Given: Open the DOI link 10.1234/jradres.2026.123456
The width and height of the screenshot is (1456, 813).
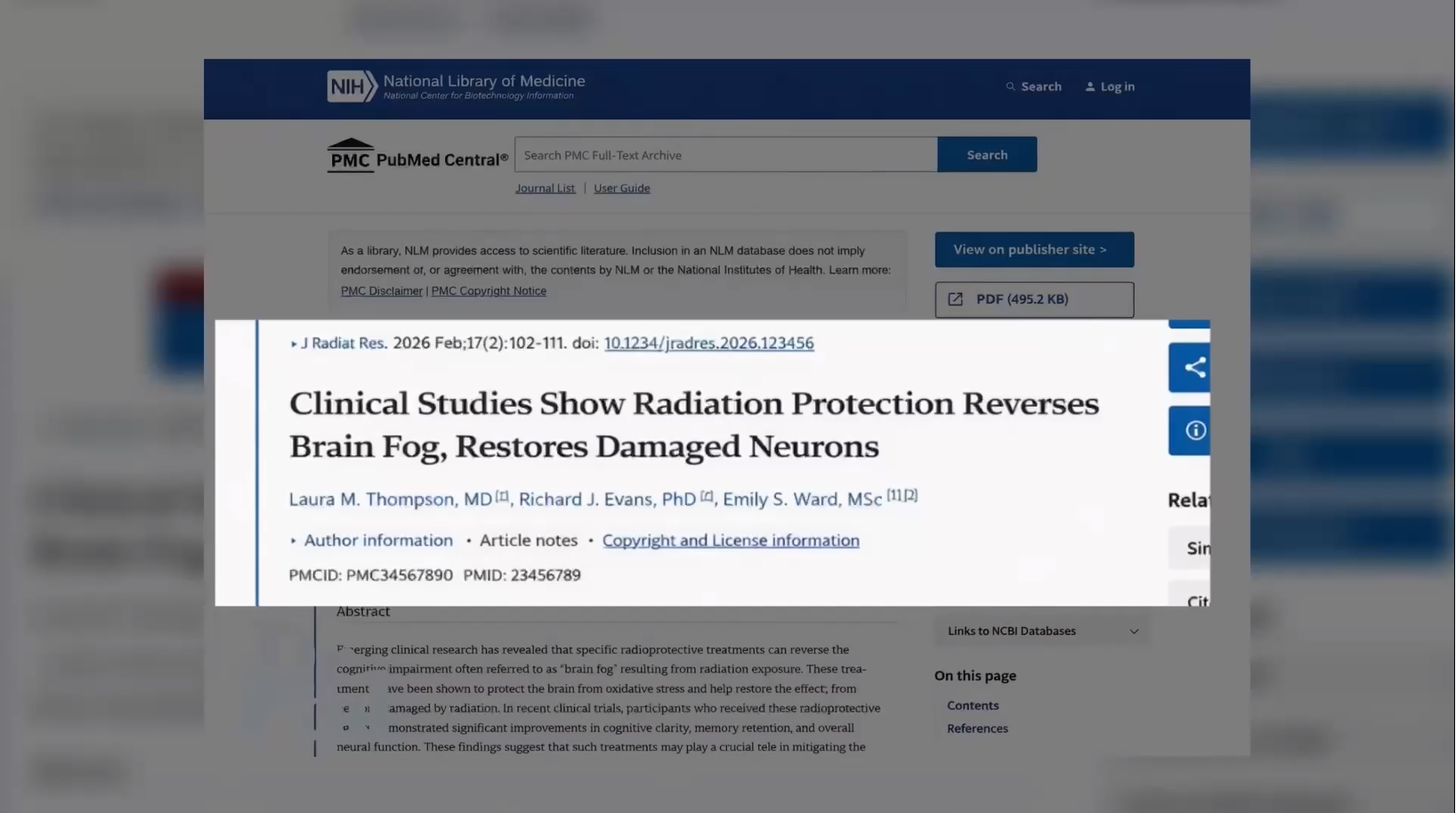Looking at the screenshot, I should [x=708, y=343].
